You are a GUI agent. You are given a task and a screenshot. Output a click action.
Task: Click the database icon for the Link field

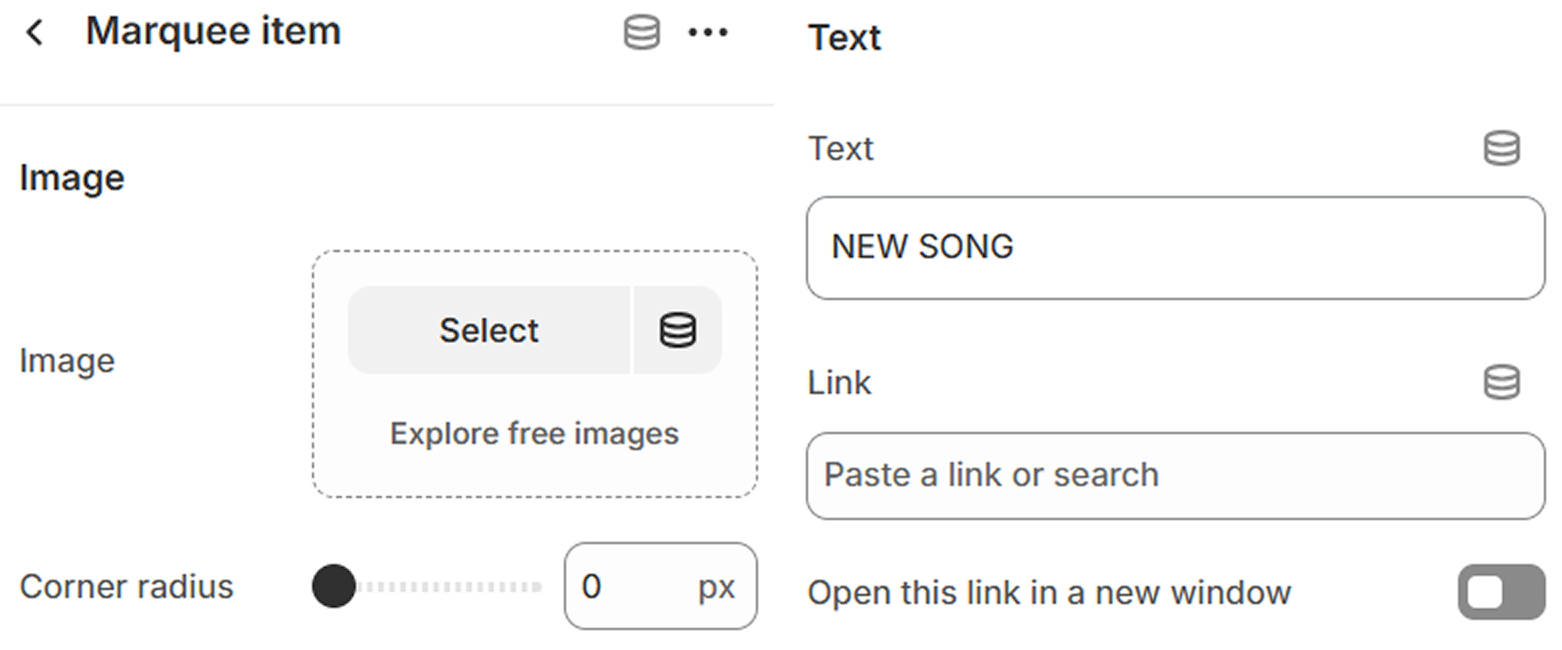click(1501, 382)
